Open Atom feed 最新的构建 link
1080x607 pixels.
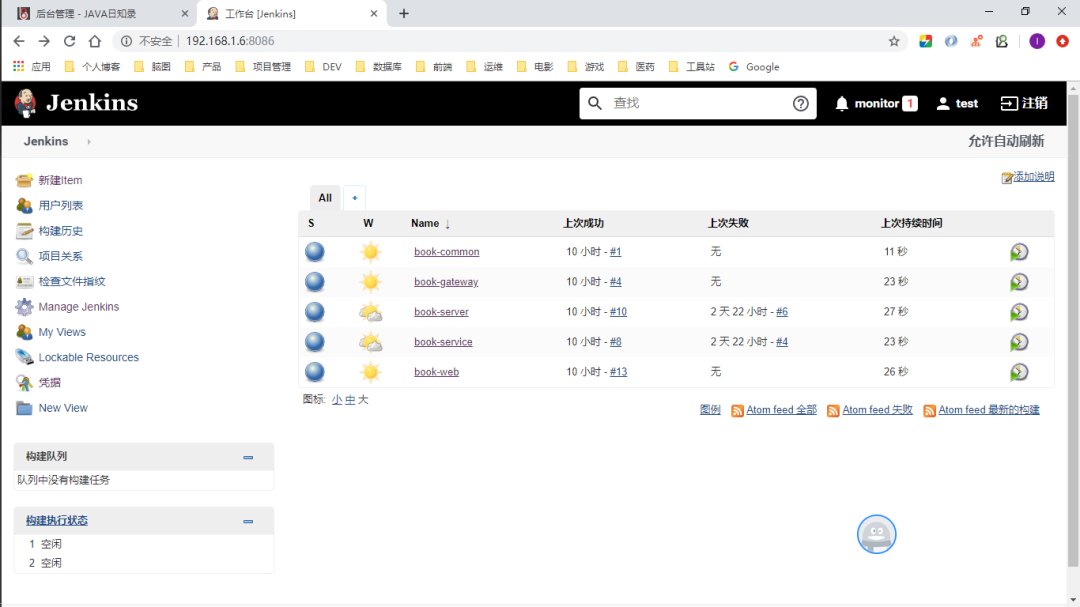(x=988, y=410)
